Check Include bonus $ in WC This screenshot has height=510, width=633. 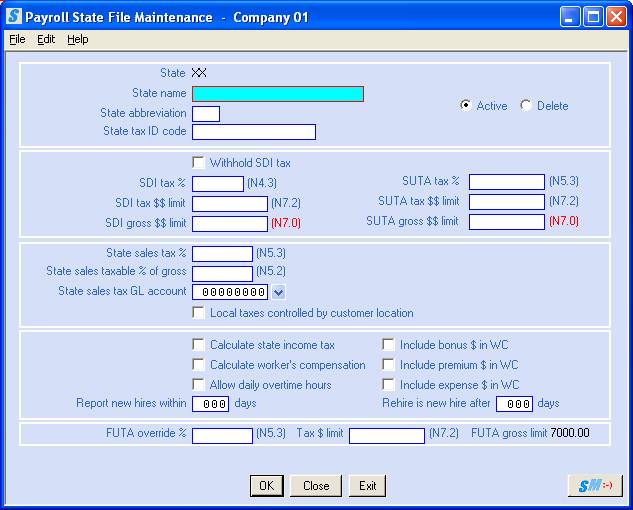click(x=388, y=344)
